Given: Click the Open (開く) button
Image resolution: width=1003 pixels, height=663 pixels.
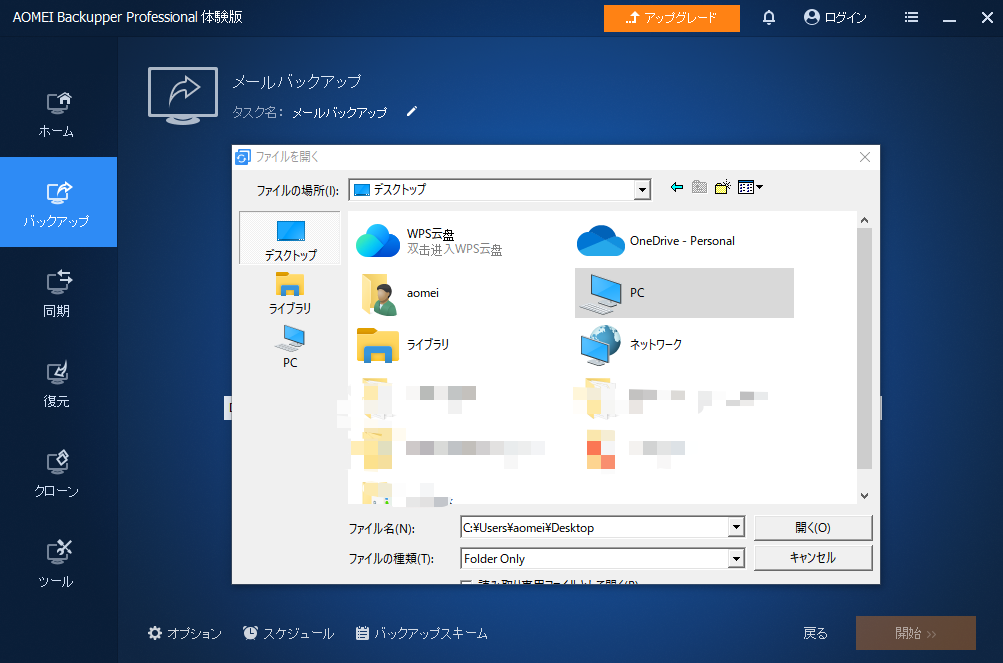Looking at the screenshot, I should (813, 527).
